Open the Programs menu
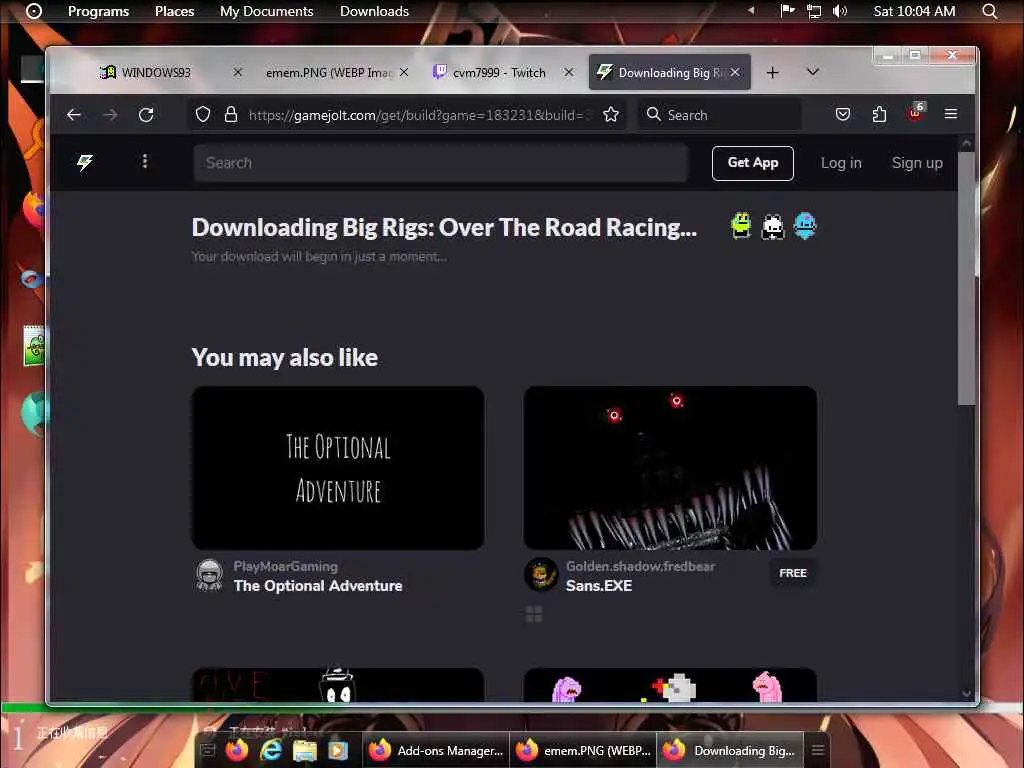 (x=99, y=11)
